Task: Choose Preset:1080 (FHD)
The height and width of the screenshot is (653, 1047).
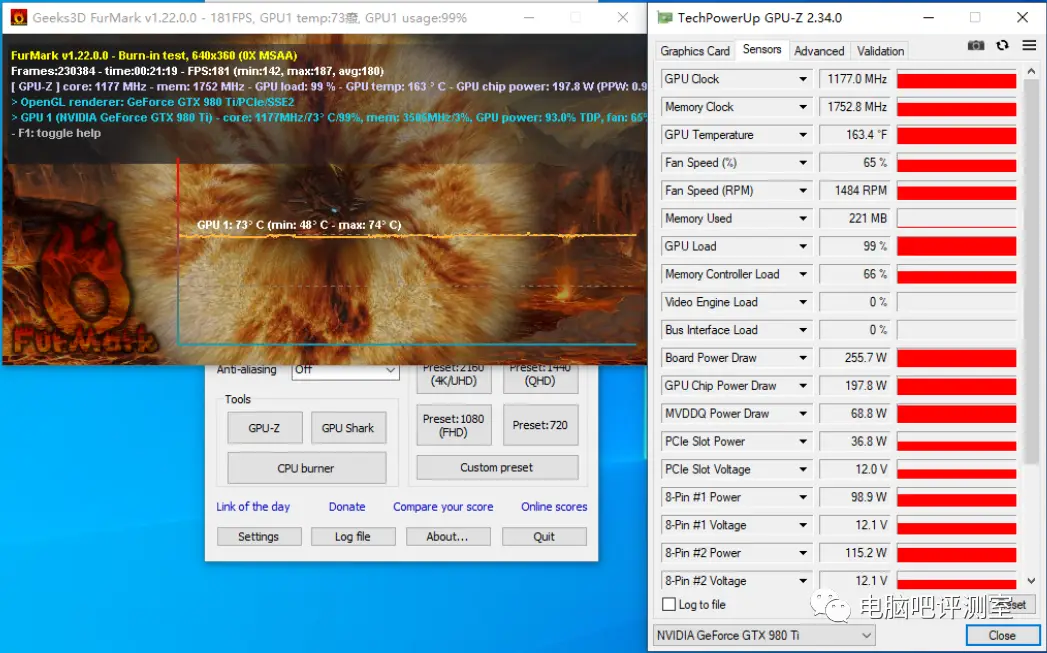Action: pos(453,425)
